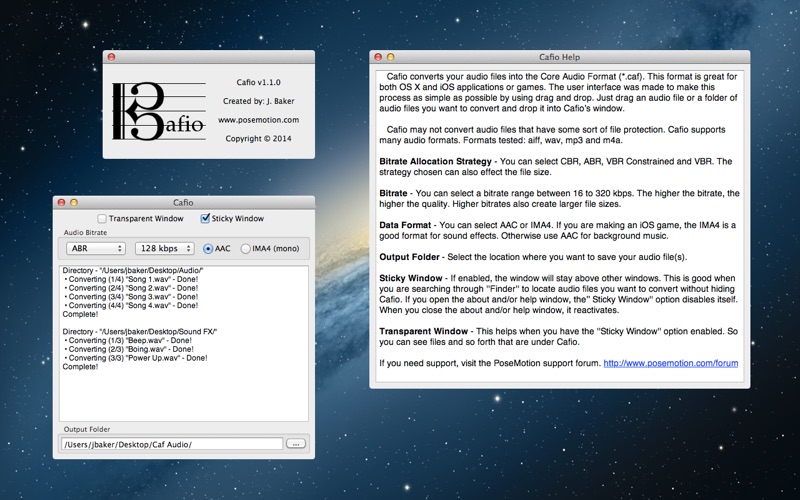Click "Data Format" heading in Help

point(405,225)
